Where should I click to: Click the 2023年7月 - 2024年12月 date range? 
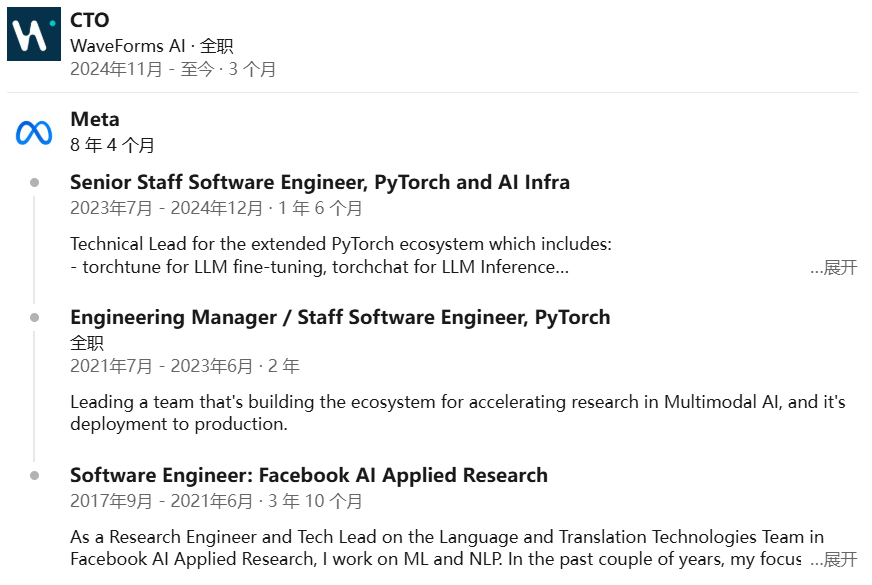[216, 209]
